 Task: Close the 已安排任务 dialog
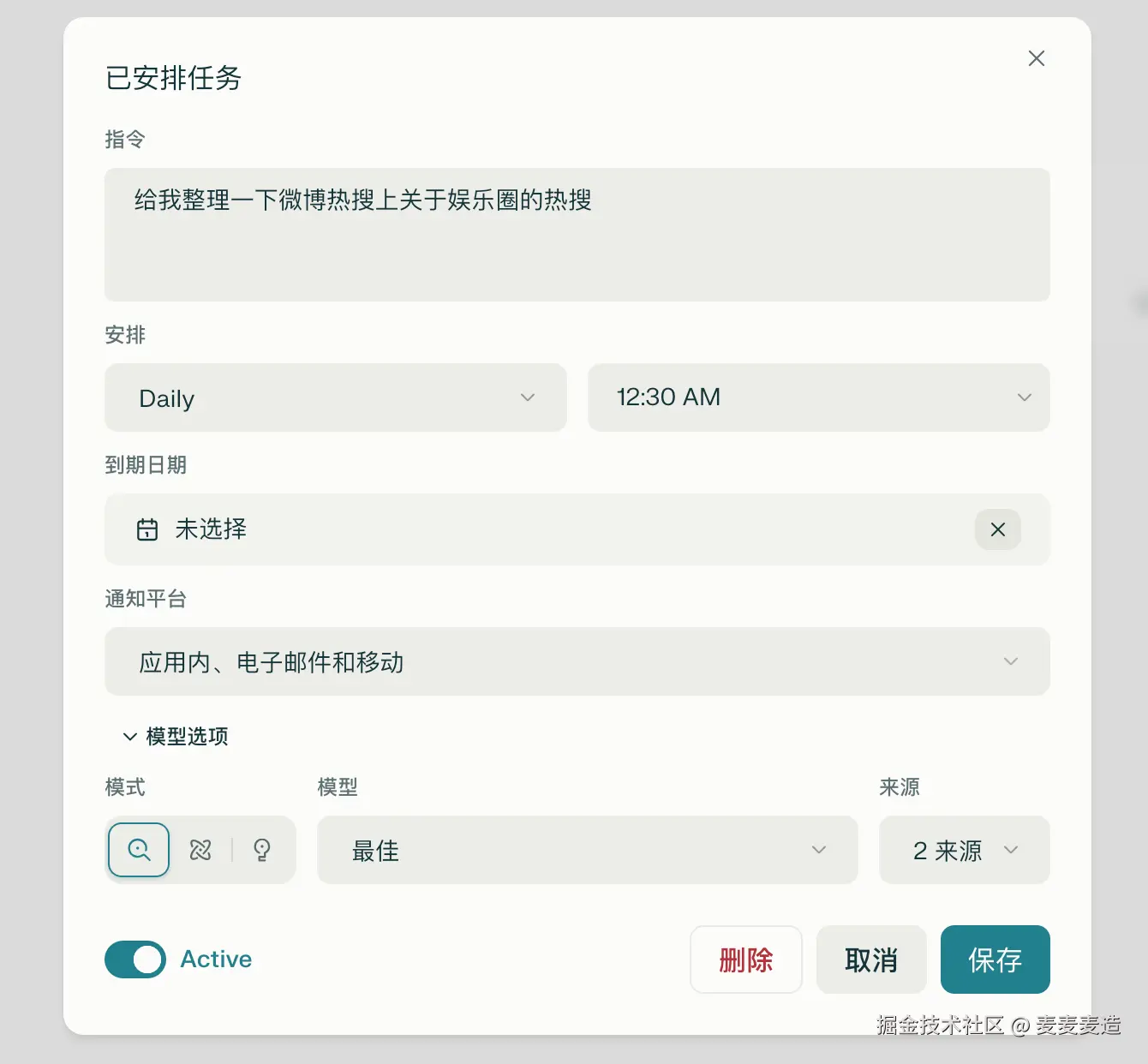pos(1036,58)
